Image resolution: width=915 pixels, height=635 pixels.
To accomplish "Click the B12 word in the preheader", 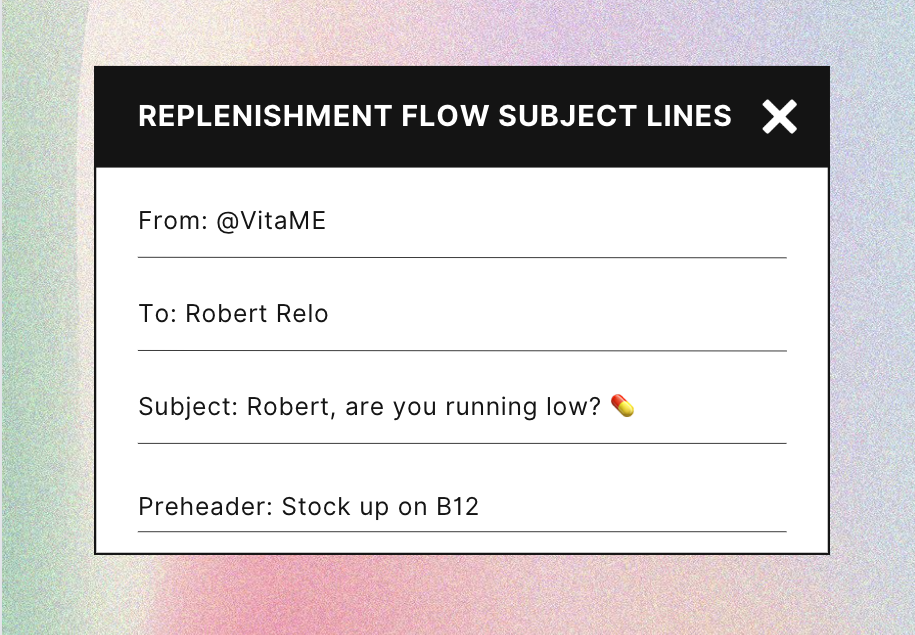I will 457,507.
